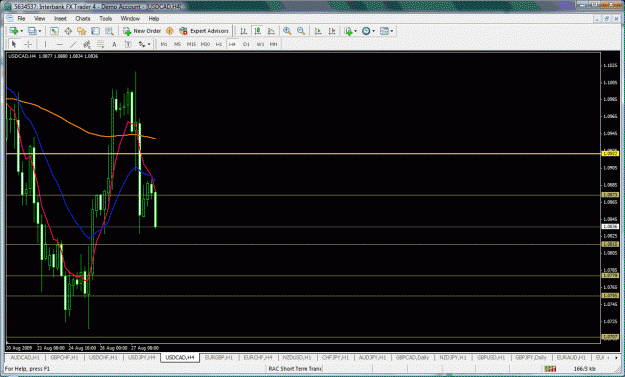The image size is (625, 377).
Task: Click the RAC Short Term profile status text
Action: (295, 369)
